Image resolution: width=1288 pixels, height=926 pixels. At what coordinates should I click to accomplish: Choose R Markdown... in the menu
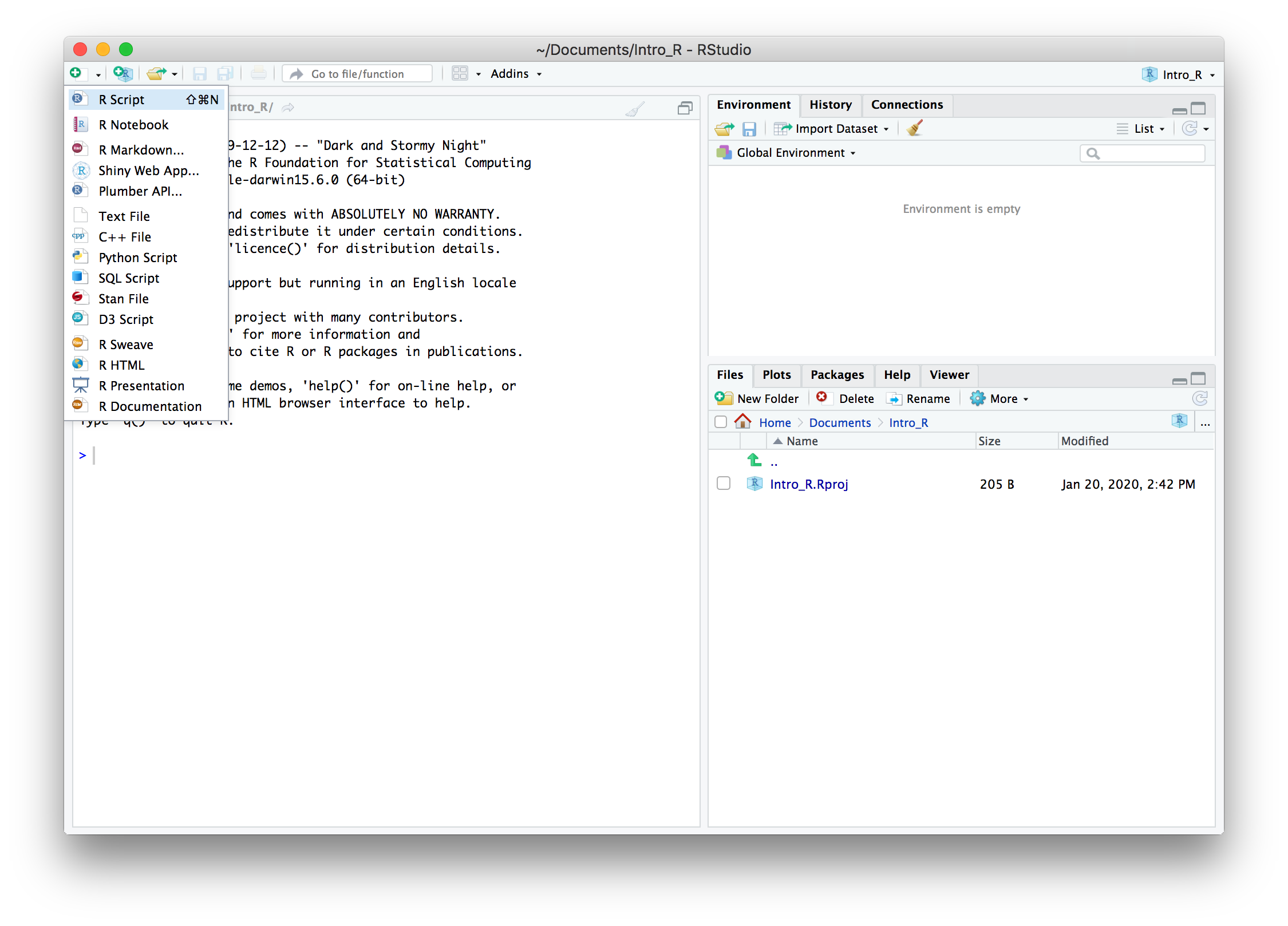point(146,150)
